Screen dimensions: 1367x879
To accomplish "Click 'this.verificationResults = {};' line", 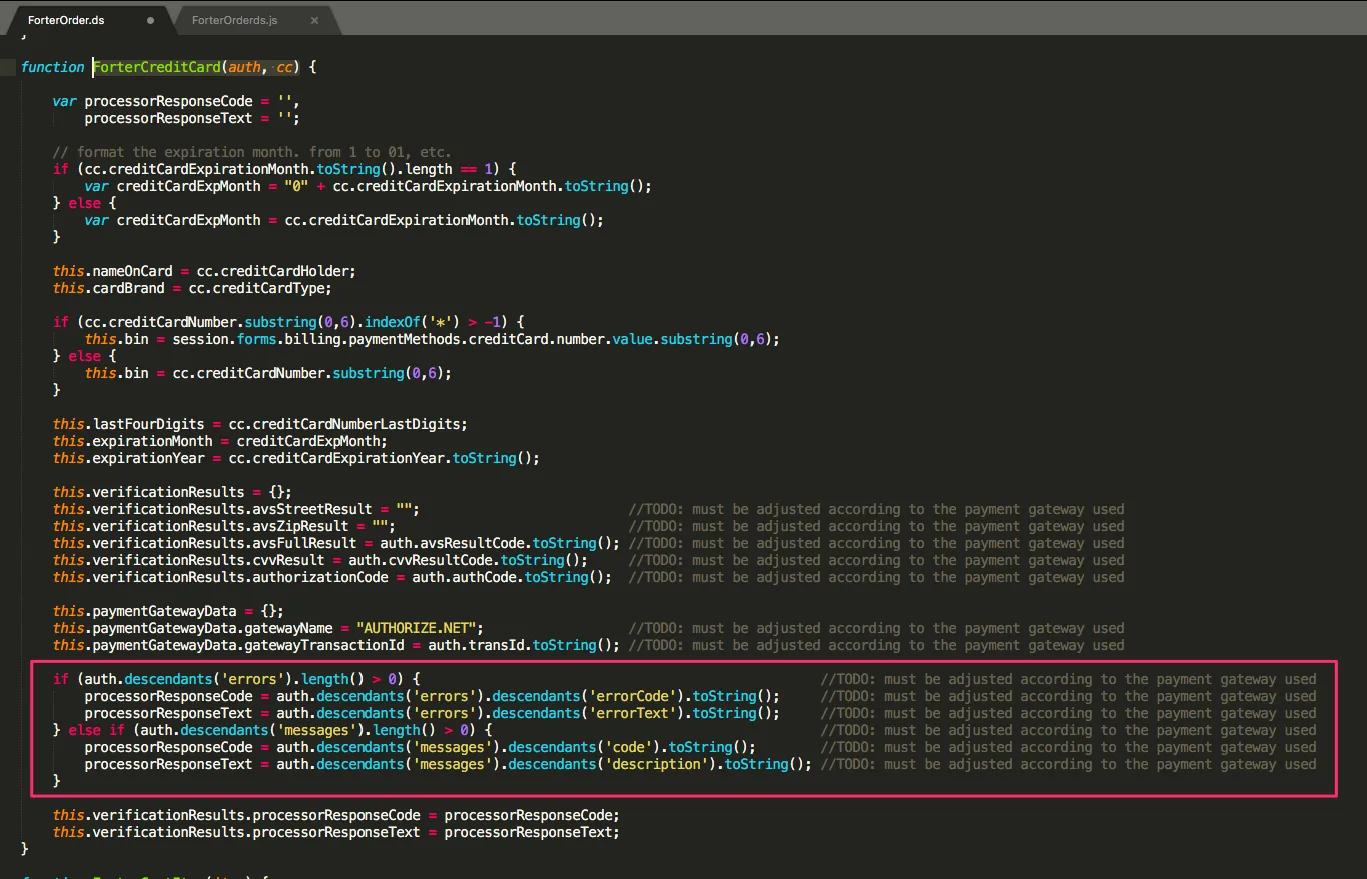I will [172, 492].
